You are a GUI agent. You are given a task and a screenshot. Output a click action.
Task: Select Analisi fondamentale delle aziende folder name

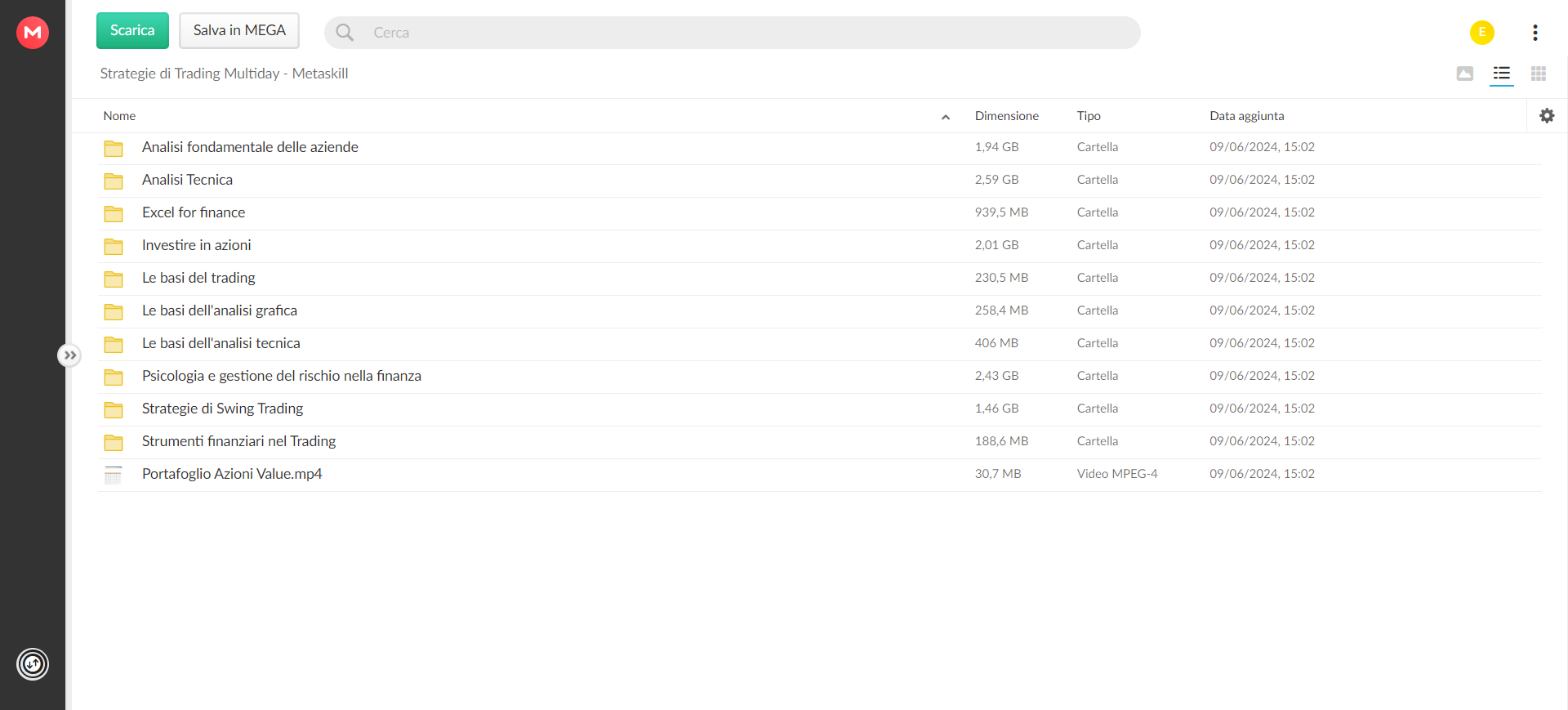pyautogui.click(x=250, y=147)
